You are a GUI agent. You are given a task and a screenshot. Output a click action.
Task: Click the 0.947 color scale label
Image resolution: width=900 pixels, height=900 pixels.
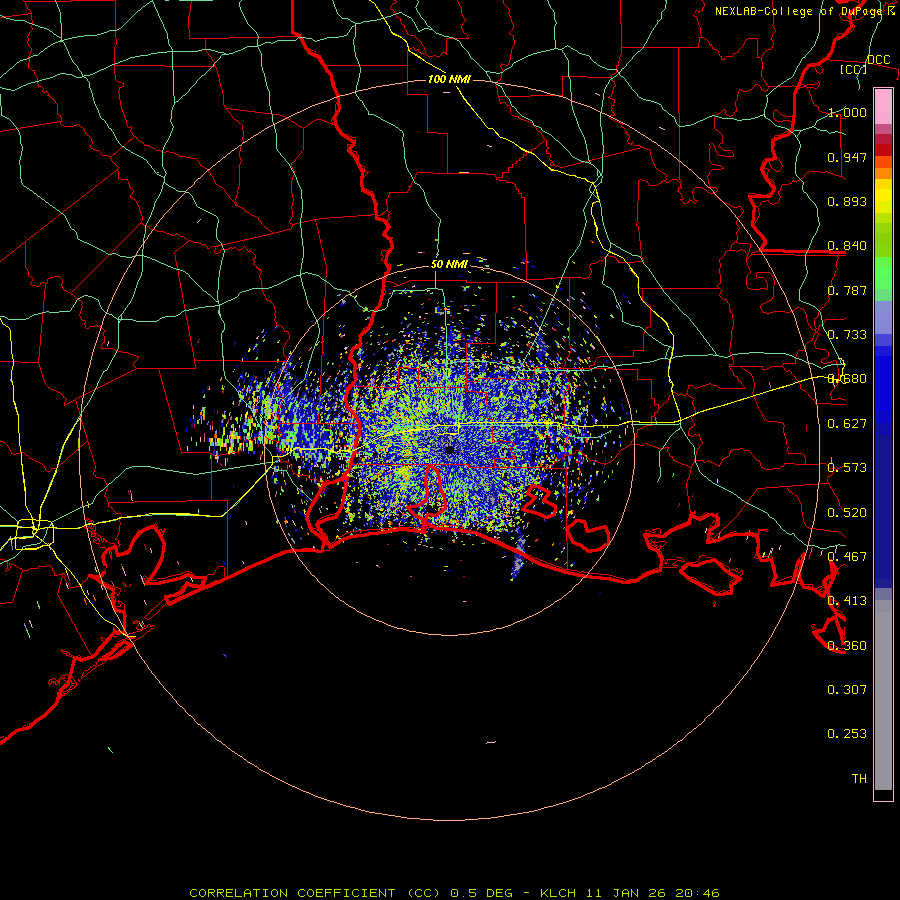coord(847,157)
